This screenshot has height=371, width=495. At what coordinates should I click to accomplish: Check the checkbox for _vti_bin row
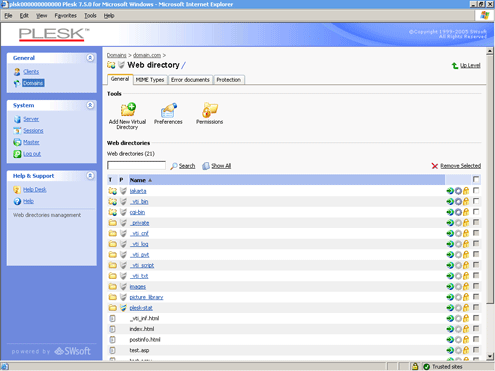pyautogui.click(x=476, y=201)
